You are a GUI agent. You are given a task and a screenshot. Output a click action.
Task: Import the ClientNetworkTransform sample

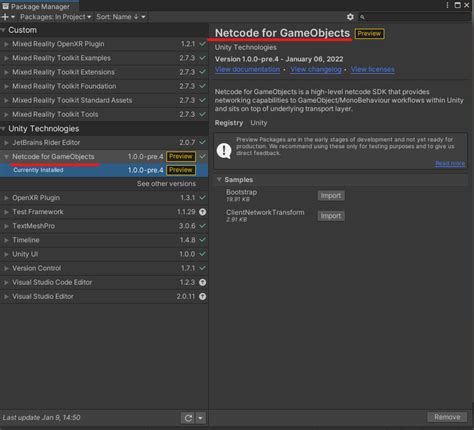[x=331, y=216]
